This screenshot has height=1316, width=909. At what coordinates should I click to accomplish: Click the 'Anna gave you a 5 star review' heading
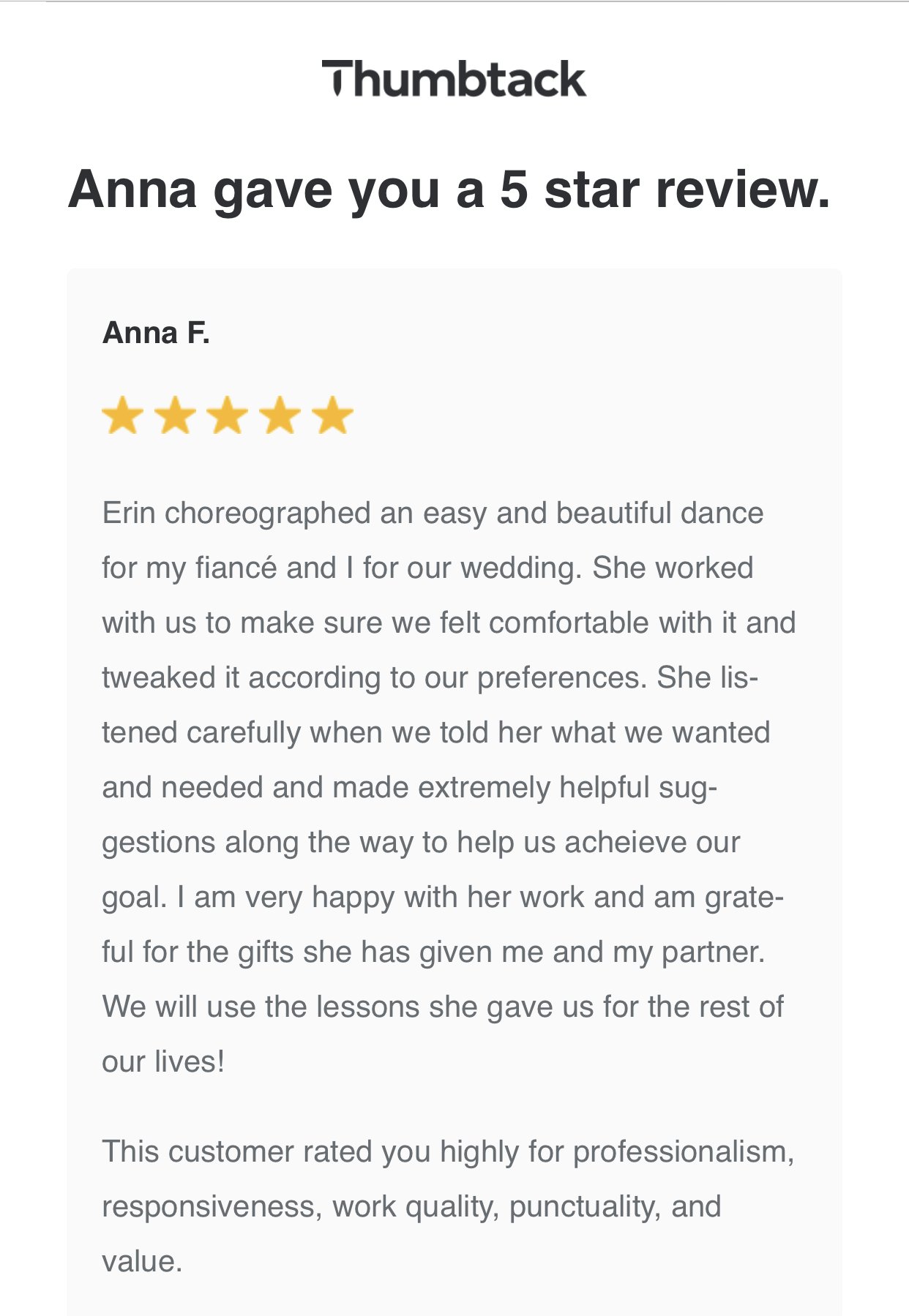[x=449, y=189]
